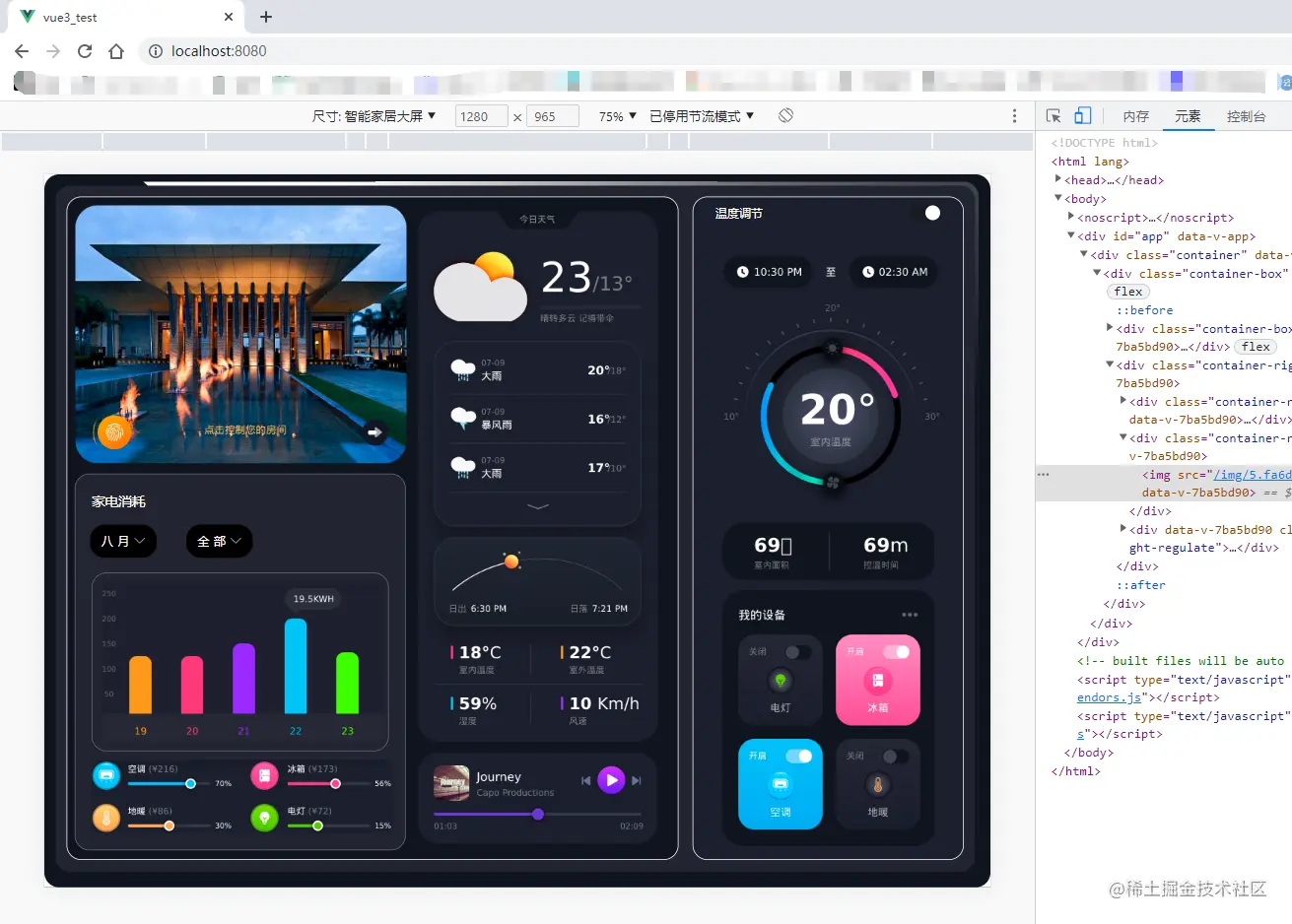The height and width of the screenshot is (924, 1292).
Task: Click the blue air conditioner icon 空调
Action: point(106,775)
